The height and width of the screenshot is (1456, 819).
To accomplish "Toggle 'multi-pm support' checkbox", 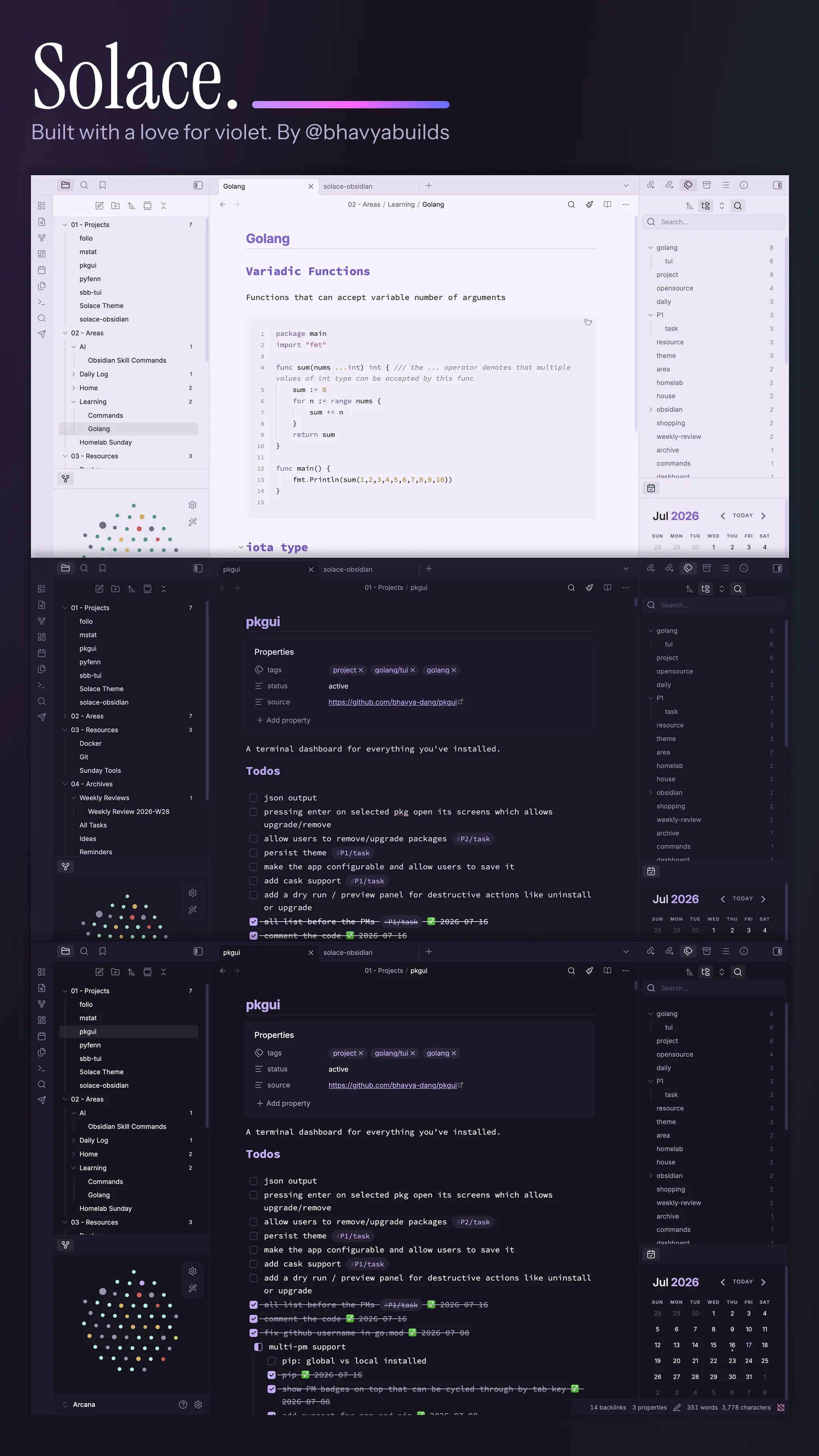I will (258, 1347).
